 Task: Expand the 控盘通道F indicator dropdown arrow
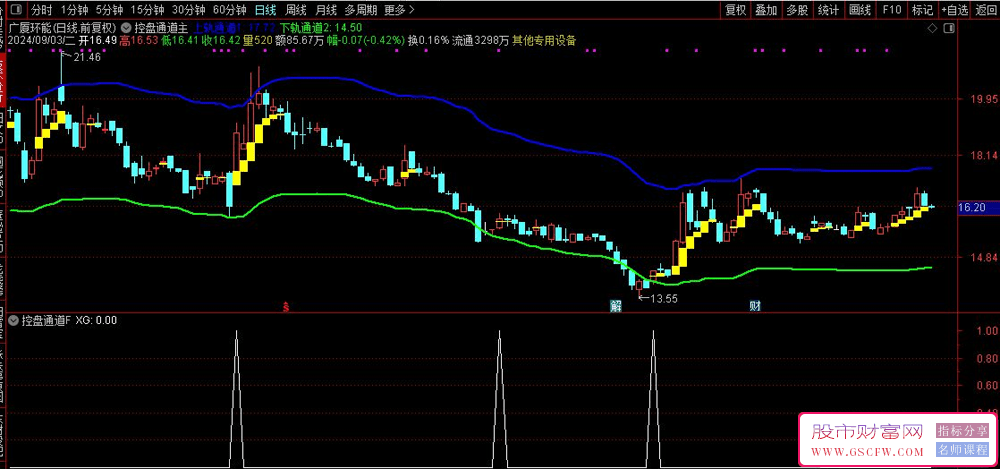[x=15, y=320]
